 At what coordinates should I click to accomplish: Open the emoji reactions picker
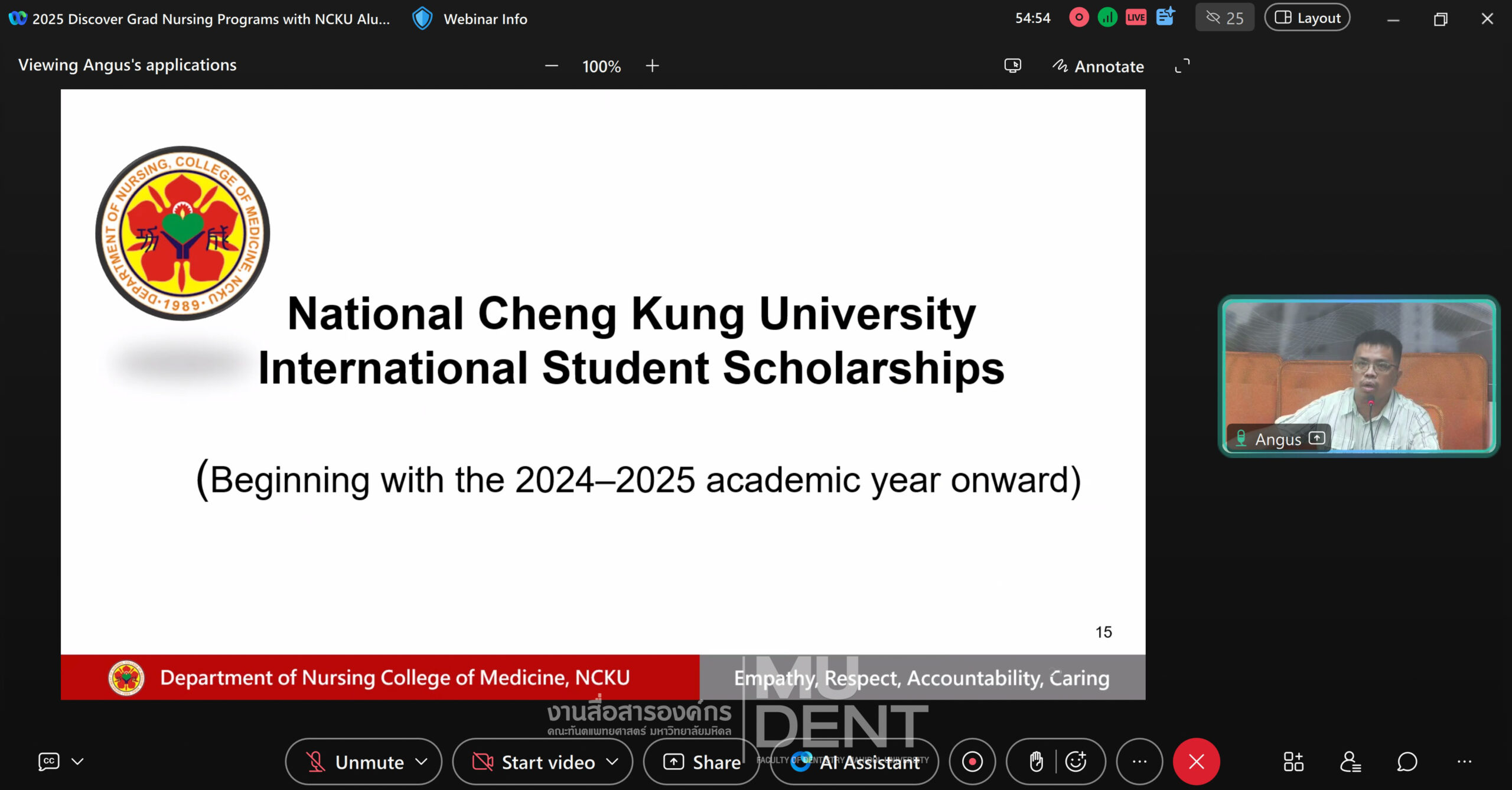tap(1076, 762)
